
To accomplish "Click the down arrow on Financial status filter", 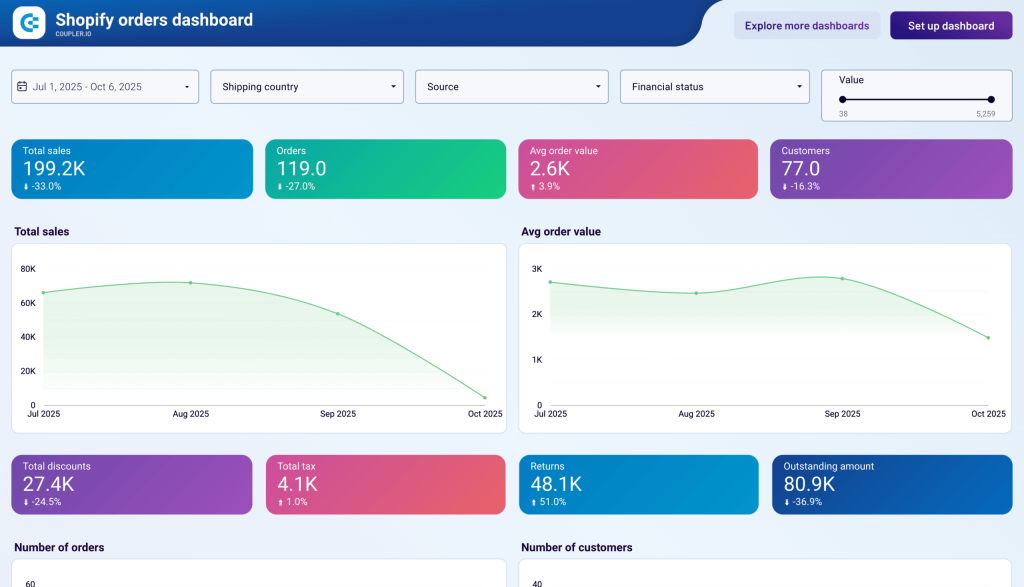I will [x=798, y=87].
